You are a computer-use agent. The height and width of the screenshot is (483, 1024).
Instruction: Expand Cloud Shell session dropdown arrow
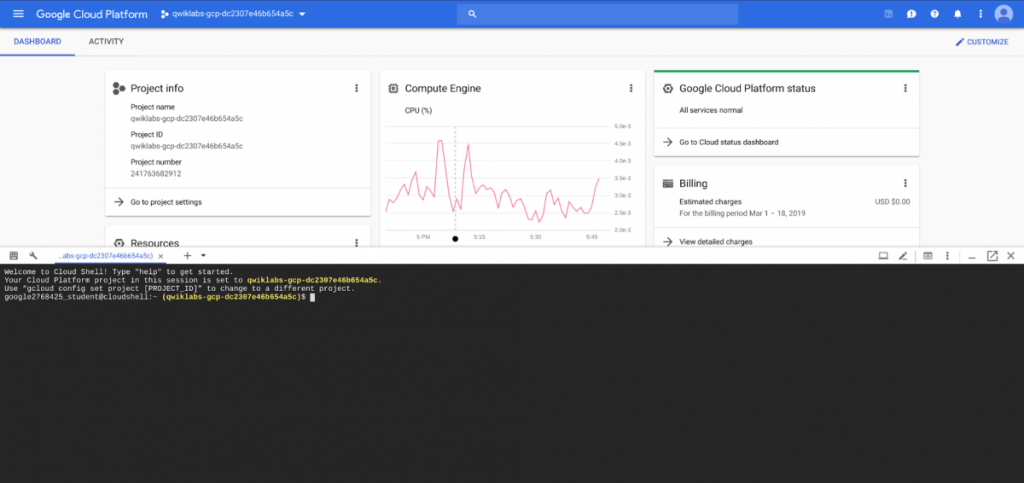[203, 256]
